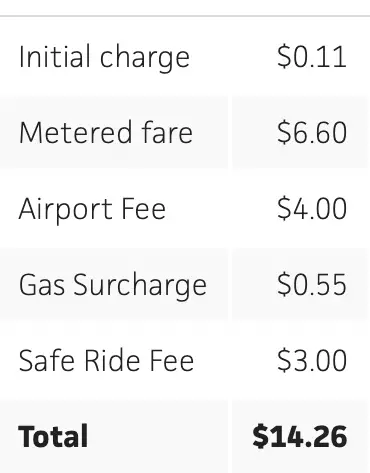
Task: Click the $0.11 initial charge amount
Action: coord(312,57)
